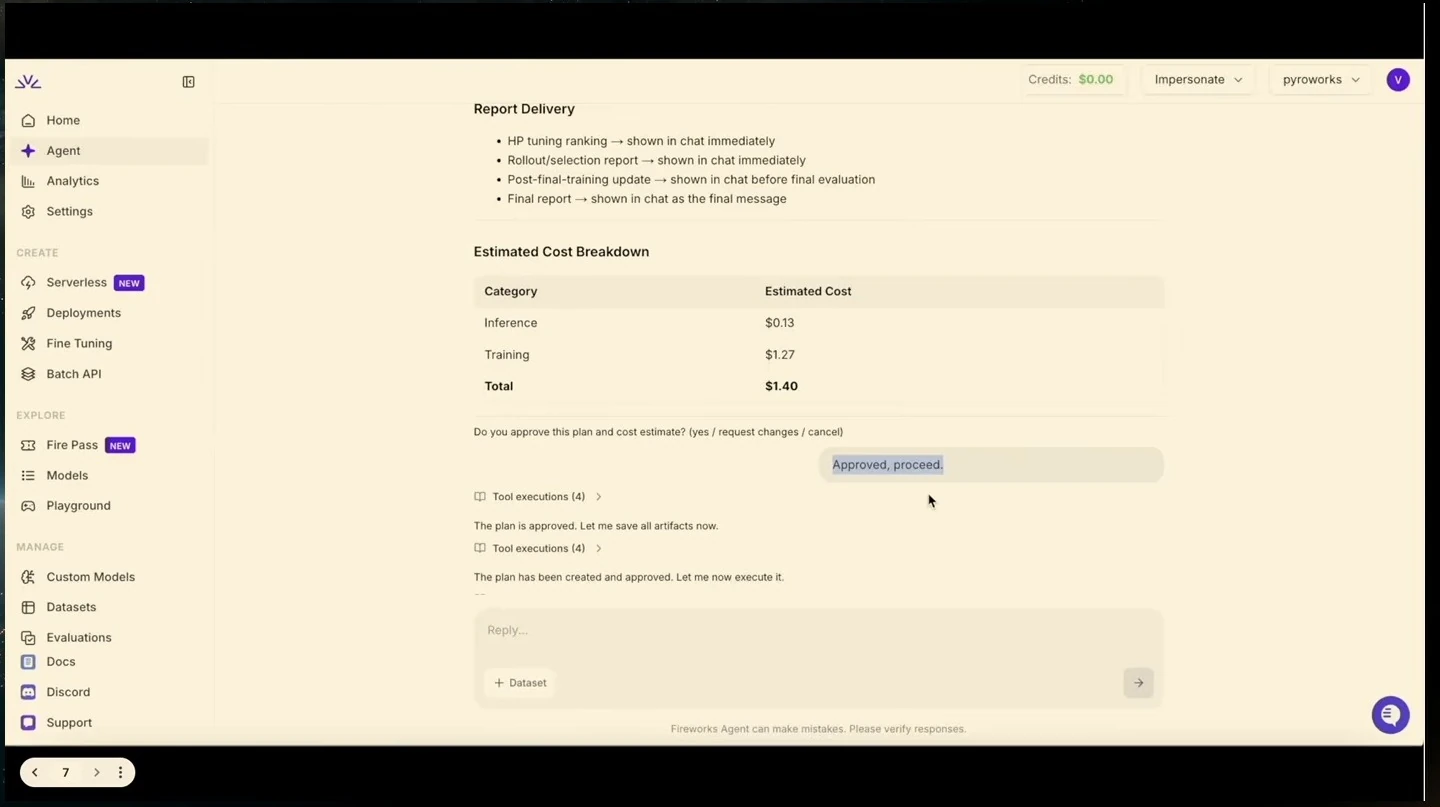Click the send arrow button

point(1138,683)
